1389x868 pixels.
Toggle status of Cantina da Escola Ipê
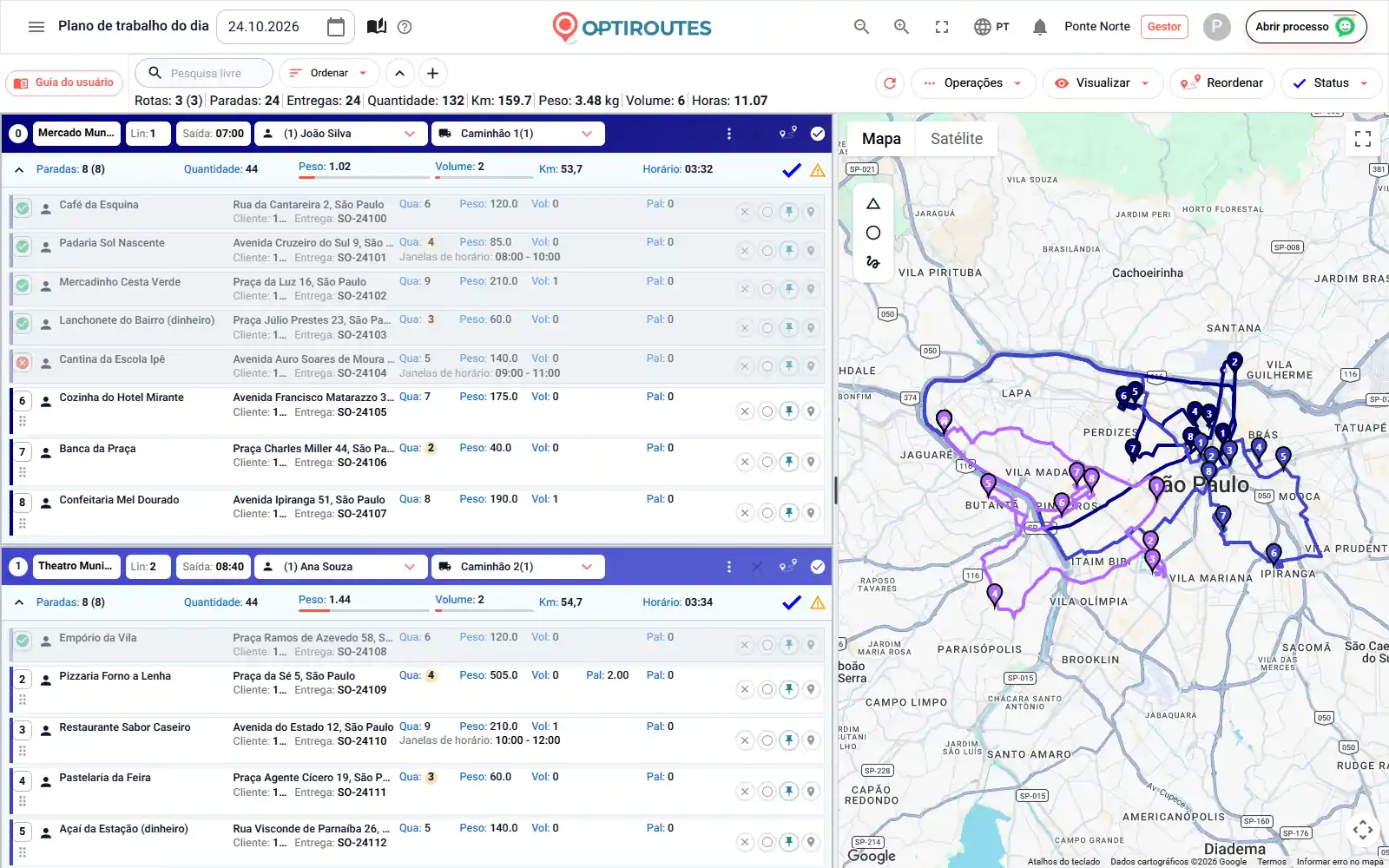[x=23, y=363]
